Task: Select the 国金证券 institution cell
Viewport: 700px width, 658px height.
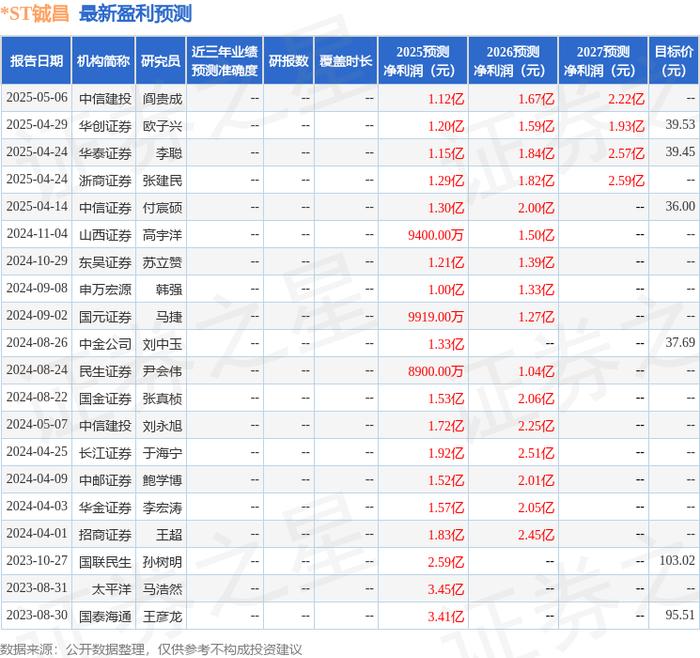Action: pyautogui.click(x=105, y=398)
